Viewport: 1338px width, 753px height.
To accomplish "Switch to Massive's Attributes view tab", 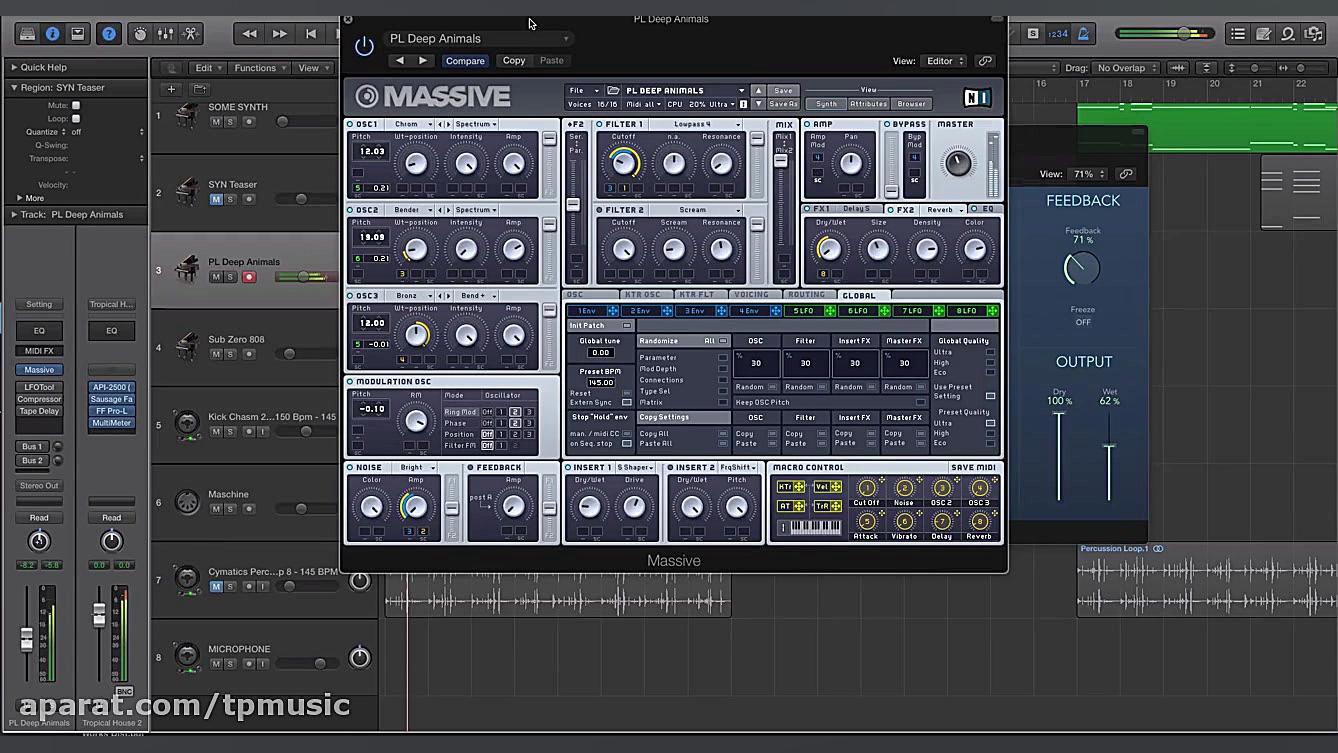I will coord(868,103).
